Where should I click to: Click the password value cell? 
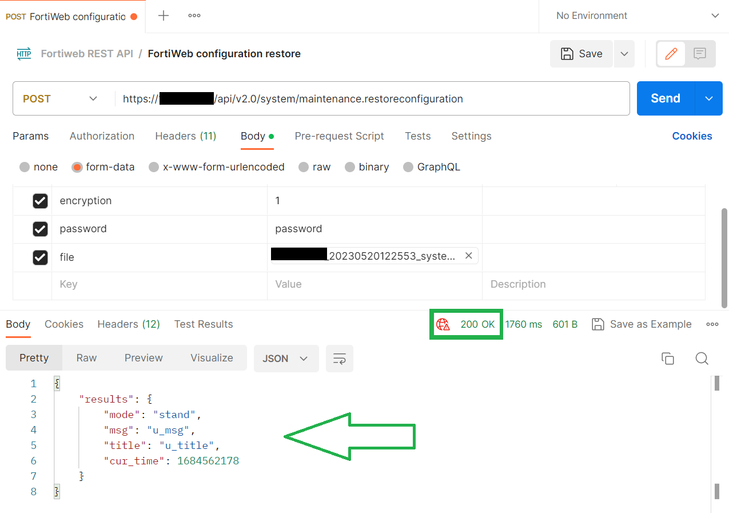(x=375, y=229)
